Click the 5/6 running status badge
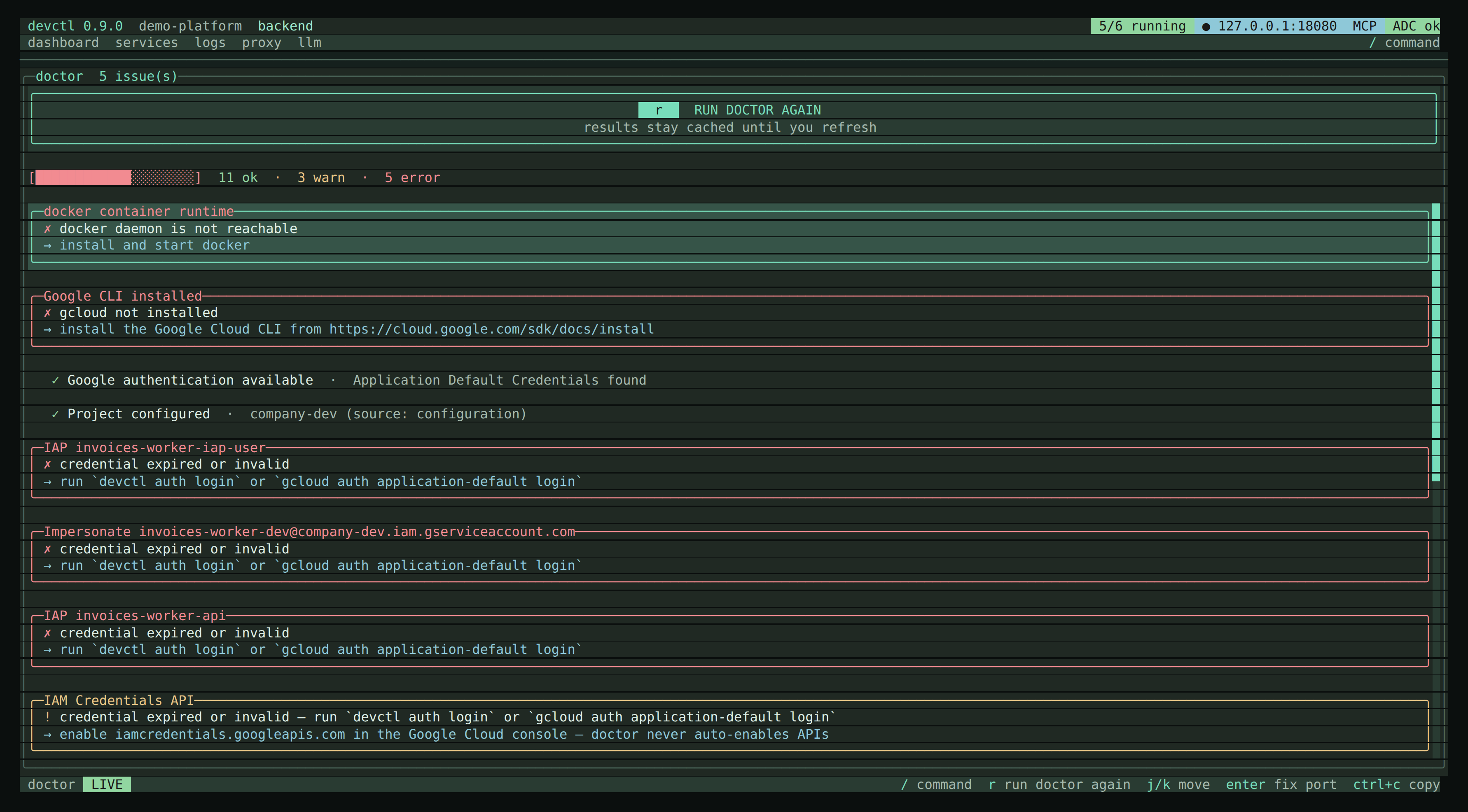The image size is (1468, 812). [x=1142, y=26]
